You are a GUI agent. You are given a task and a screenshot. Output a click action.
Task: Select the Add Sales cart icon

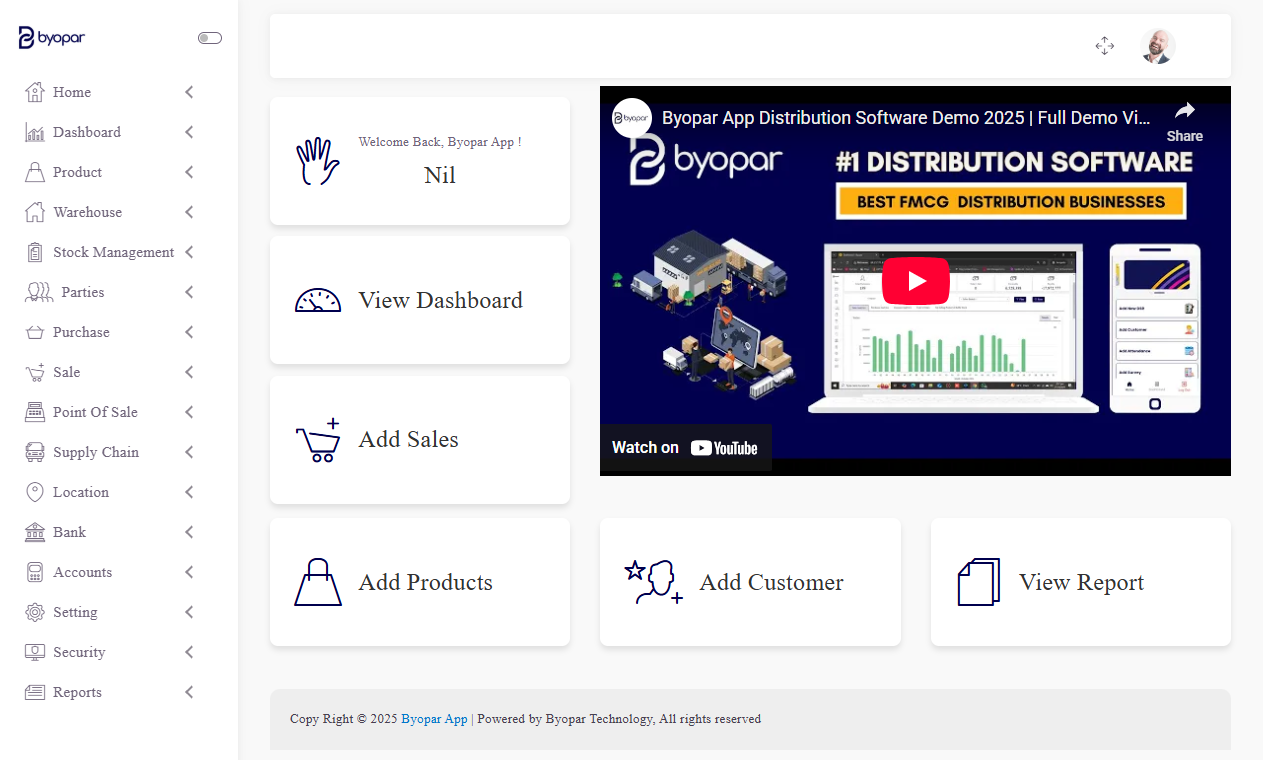tap(318, 440)
